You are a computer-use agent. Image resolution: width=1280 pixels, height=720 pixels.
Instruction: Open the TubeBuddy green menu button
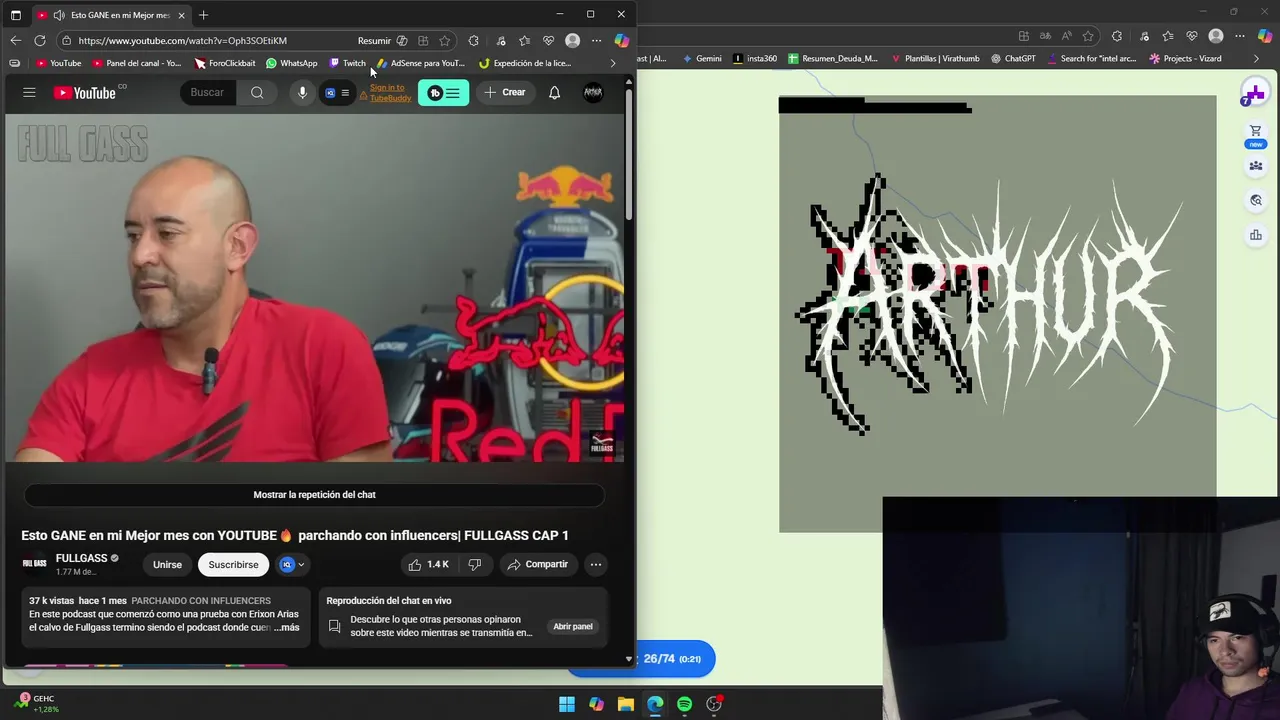(443, 93)
